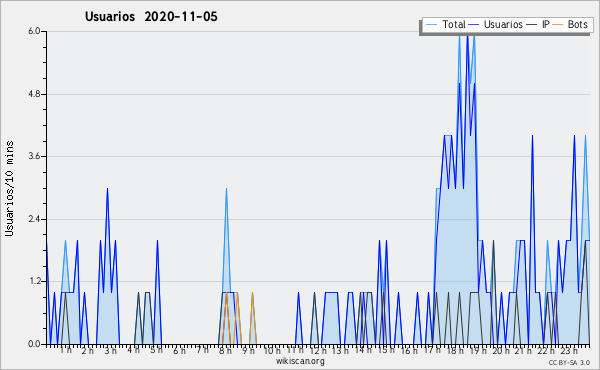Click the '9 h' x-axis label
600x370 pixels.
tap(248, 351)
